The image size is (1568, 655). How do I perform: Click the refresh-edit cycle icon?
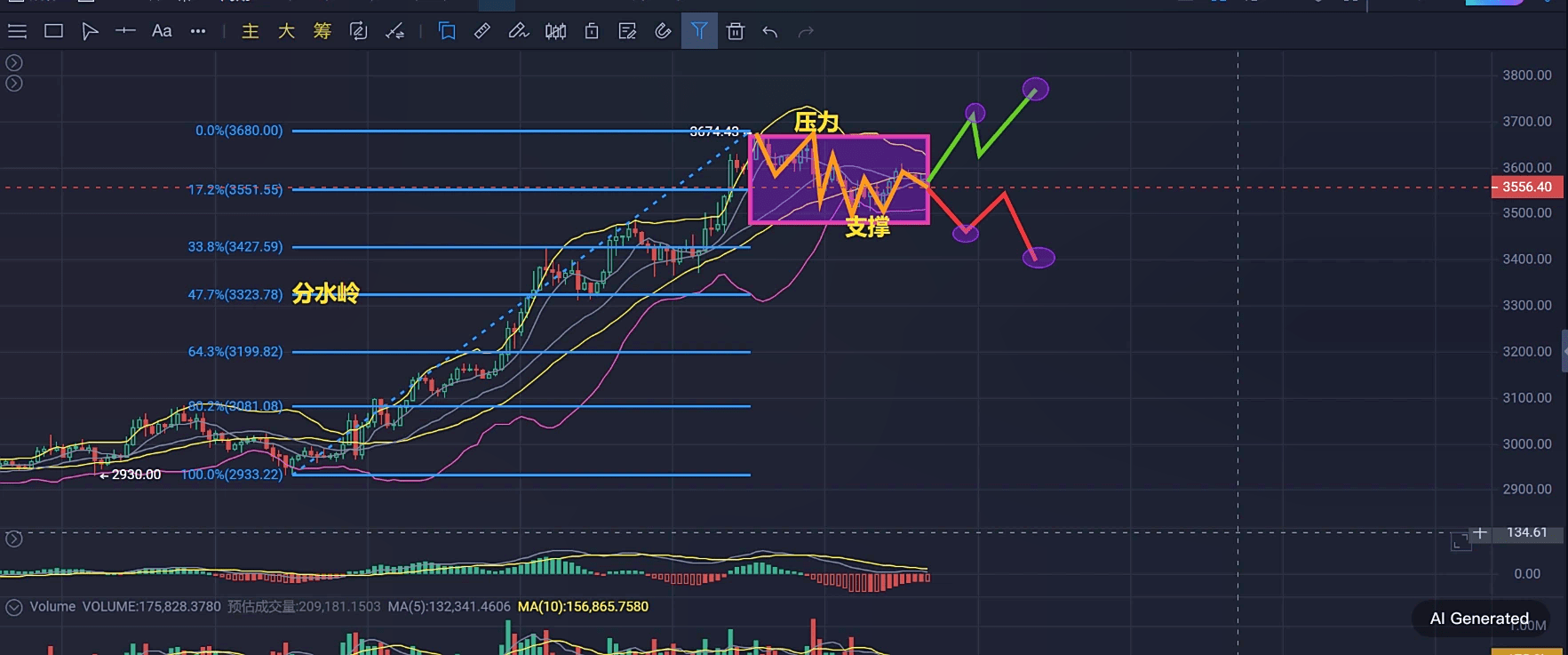click(358, 31)
